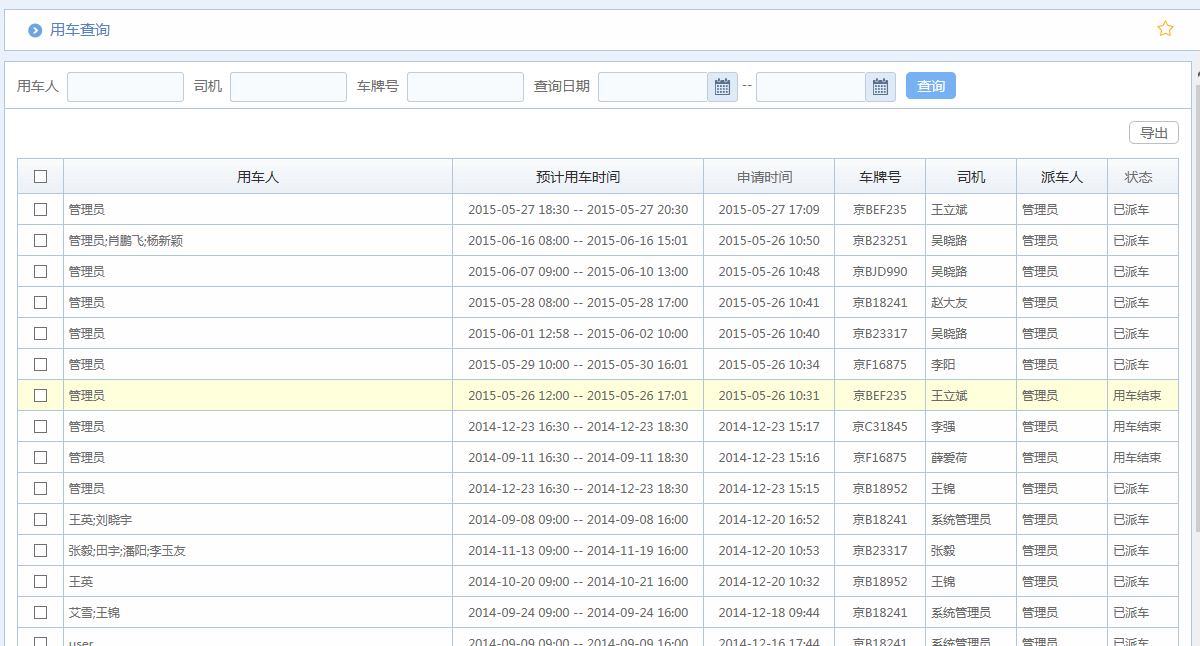Image resolution: width=1200 pixels, height=646 pixels.
Task: Click the 申请时间 column header
Action: [x=765, y=177]
